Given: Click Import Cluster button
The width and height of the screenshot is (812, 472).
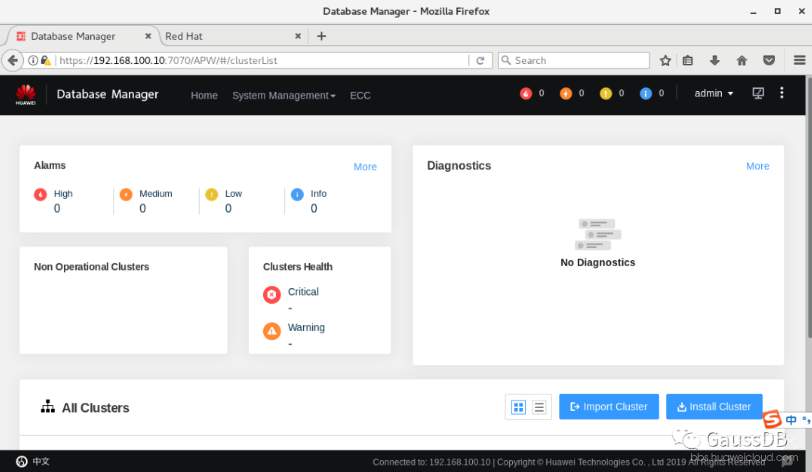Looking at the screenshot, I should click(608, 407).
